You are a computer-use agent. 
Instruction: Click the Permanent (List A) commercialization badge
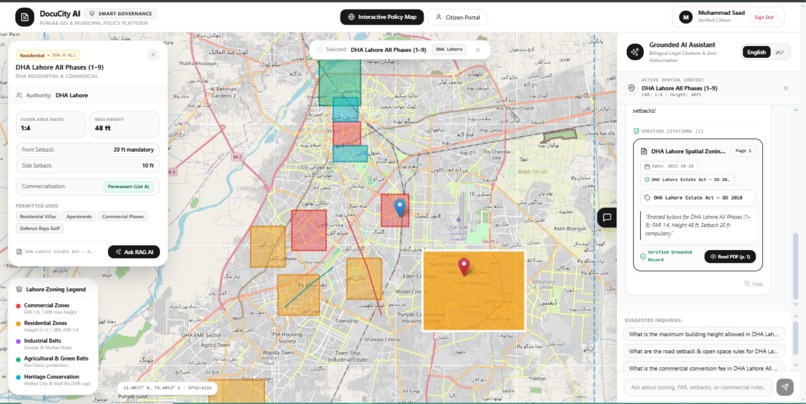click(x=129, y=187)
